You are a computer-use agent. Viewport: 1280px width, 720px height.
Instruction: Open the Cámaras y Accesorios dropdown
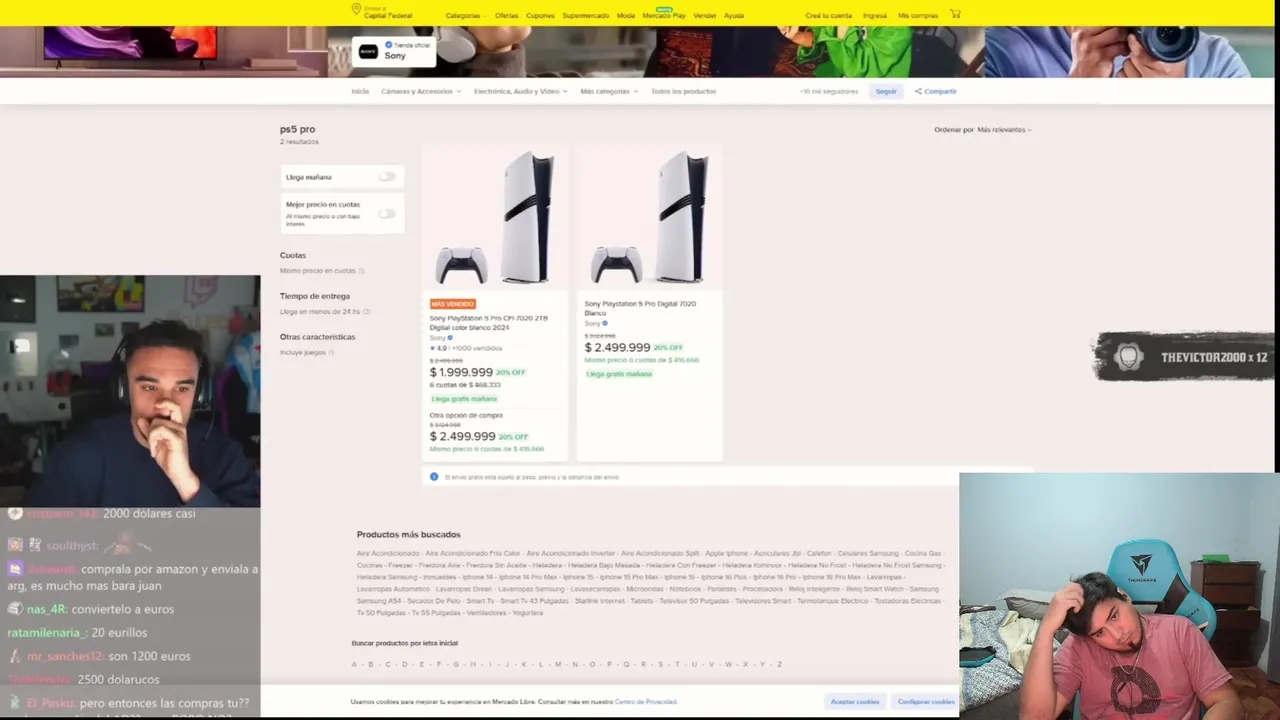pyautogui.click(x=421, y=91)
